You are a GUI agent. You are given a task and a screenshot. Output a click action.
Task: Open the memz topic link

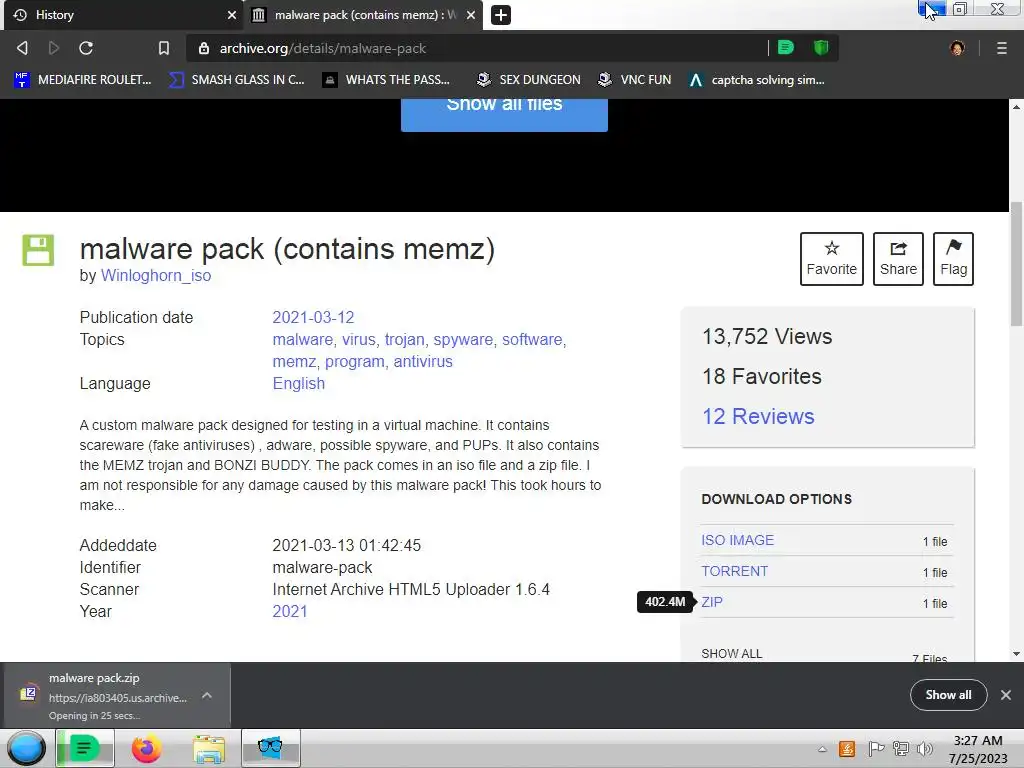pos(294,362)
